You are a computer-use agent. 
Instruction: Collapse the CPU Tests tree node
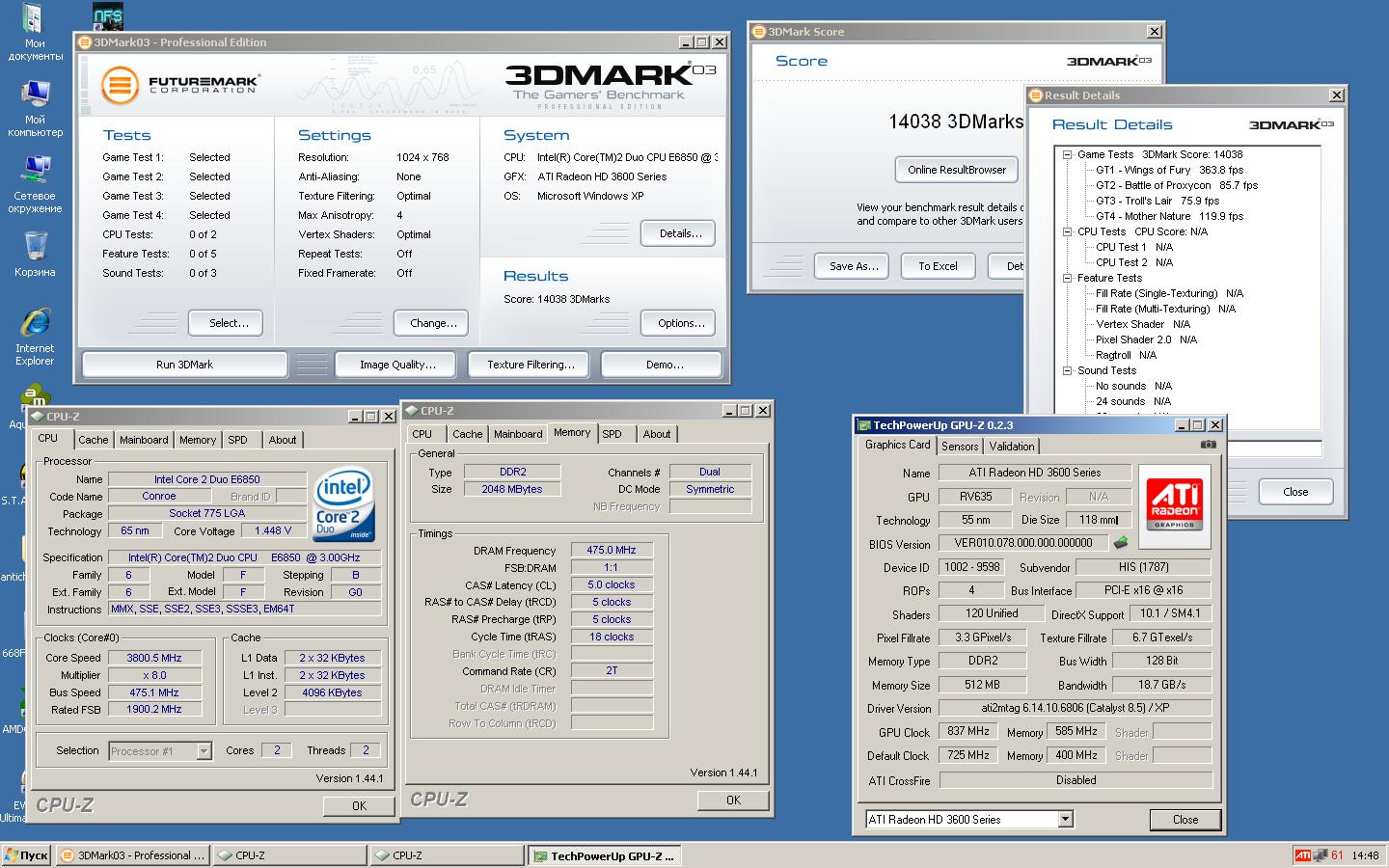(x=1068, y=231)
